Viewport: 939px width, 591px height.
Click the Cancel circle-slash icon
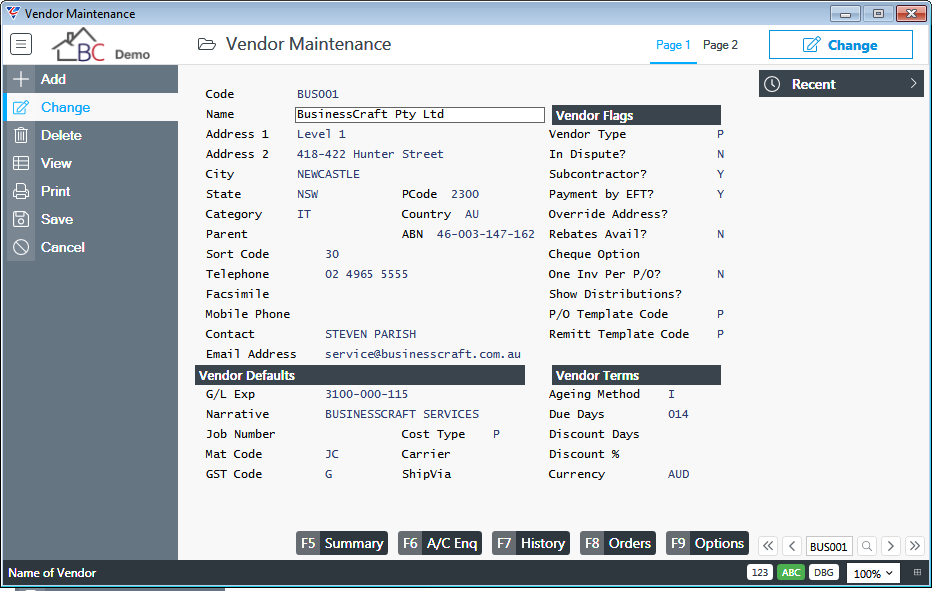tap(21, 247)
